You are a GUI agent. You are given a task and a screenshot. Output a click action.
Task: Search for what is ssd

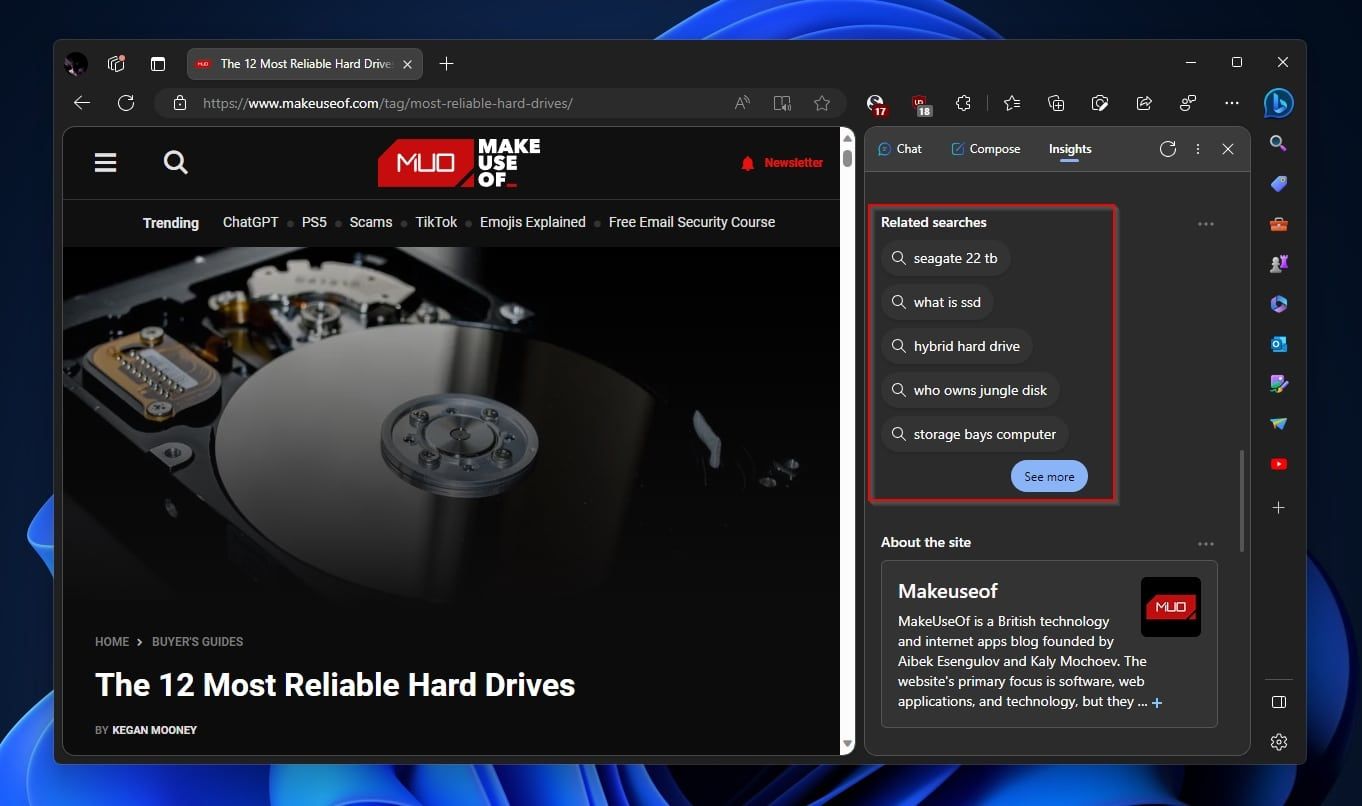937,302
